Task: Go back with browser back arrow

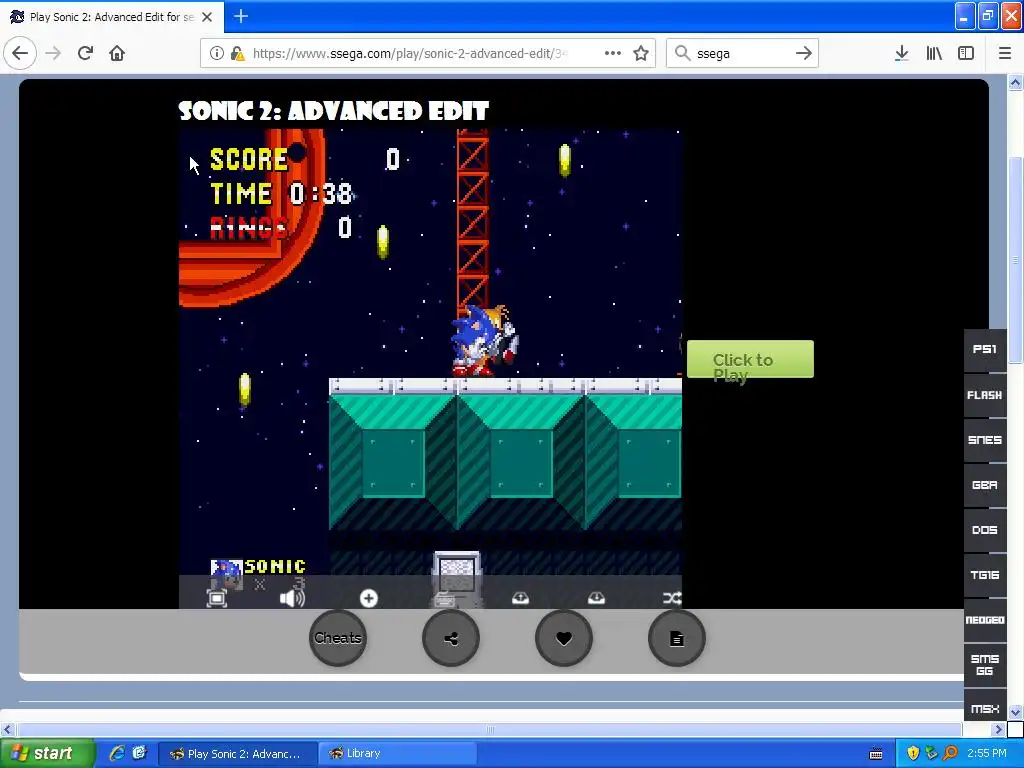Action: (20, 53)
